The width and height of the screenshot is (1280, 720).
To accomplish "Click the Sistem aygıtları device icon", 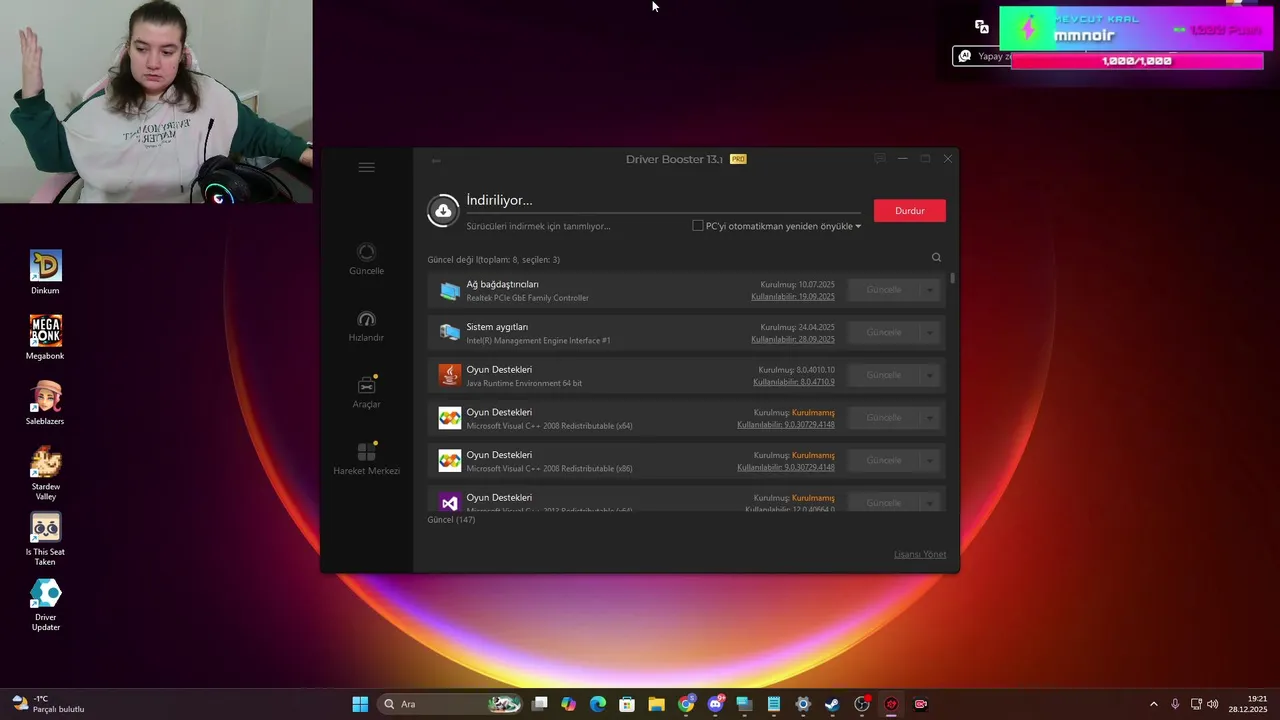I will [x=450, y=332].
